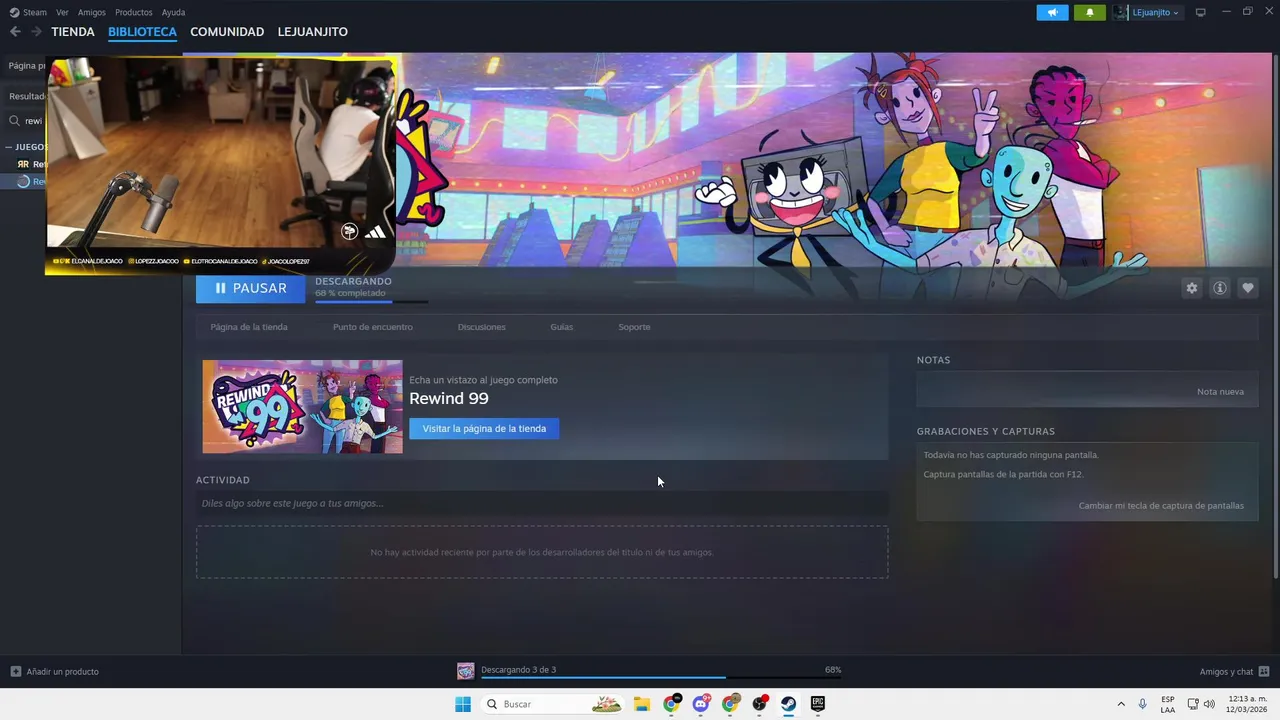Click the bottom download progress bar

tap(661, 678)
